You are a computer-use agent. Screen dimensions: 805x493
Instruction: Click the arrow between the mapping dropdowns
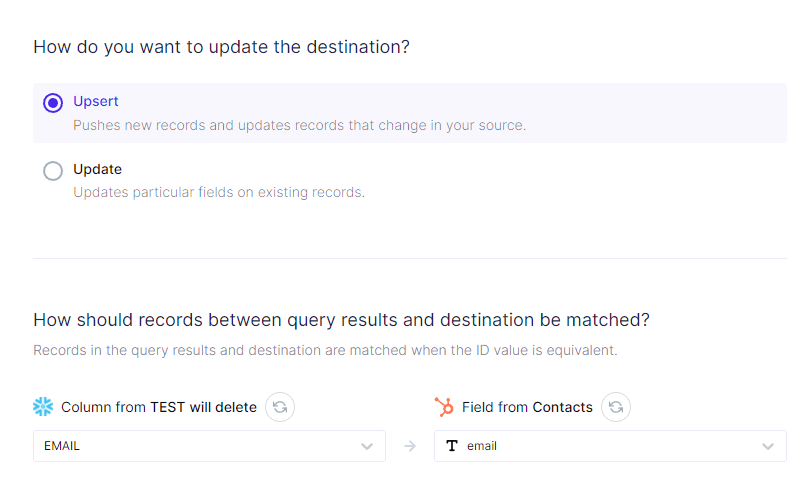(x=410, y=446)
